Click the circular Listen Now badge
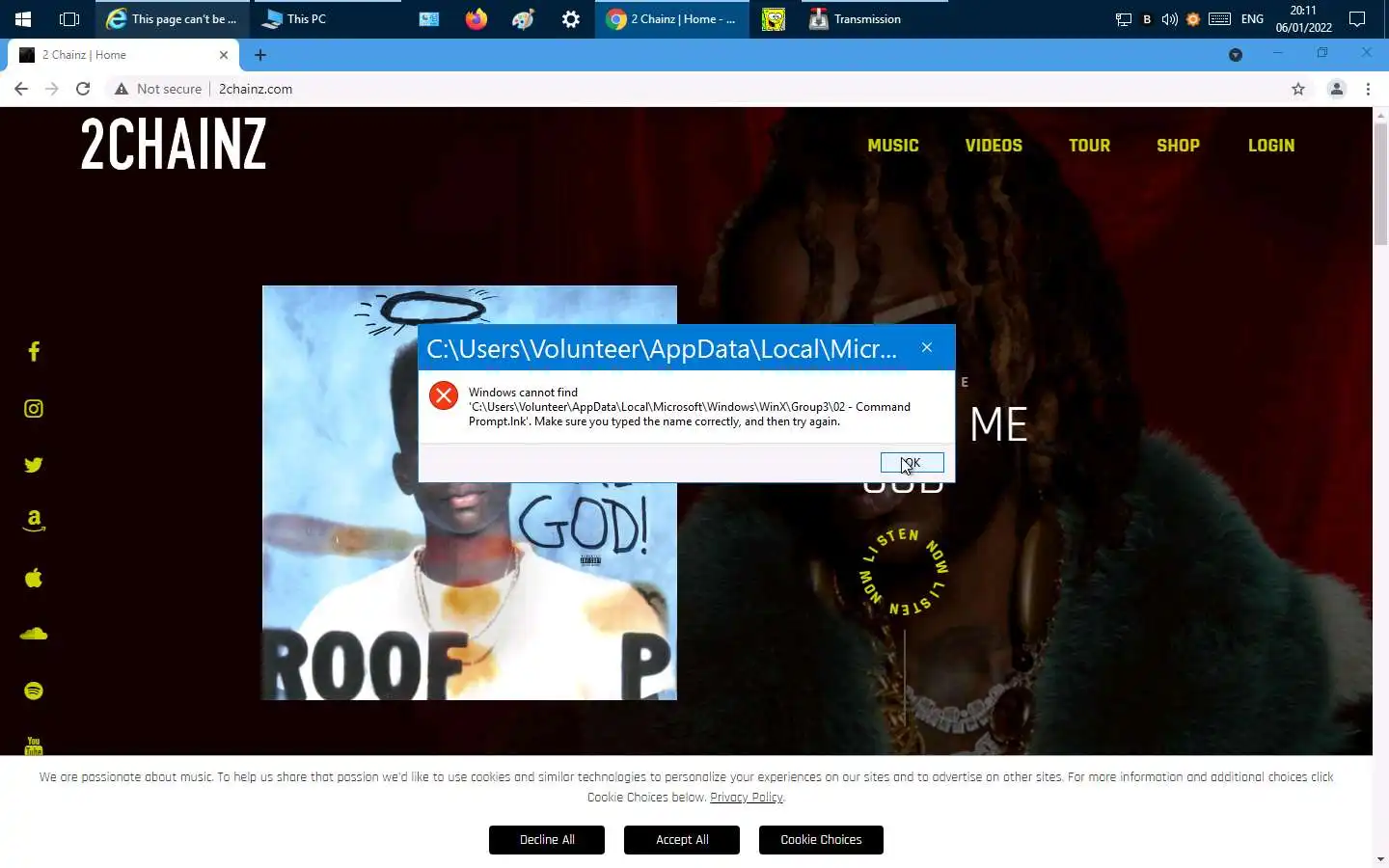1389x868 pixels. click(904, 572)
